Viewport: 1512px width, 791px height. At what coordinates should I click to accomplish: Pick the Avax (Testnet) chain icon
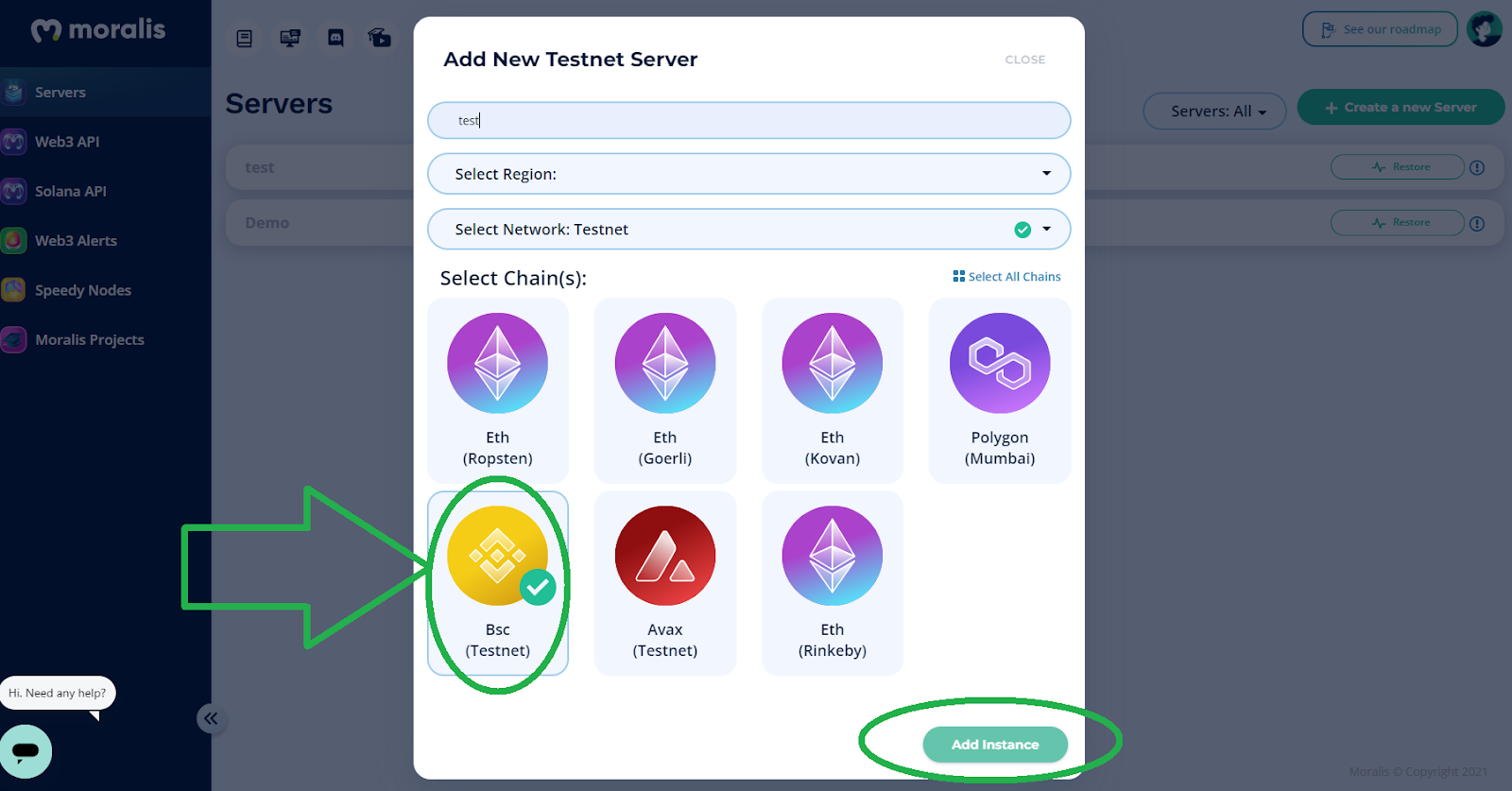coord(665,556)
